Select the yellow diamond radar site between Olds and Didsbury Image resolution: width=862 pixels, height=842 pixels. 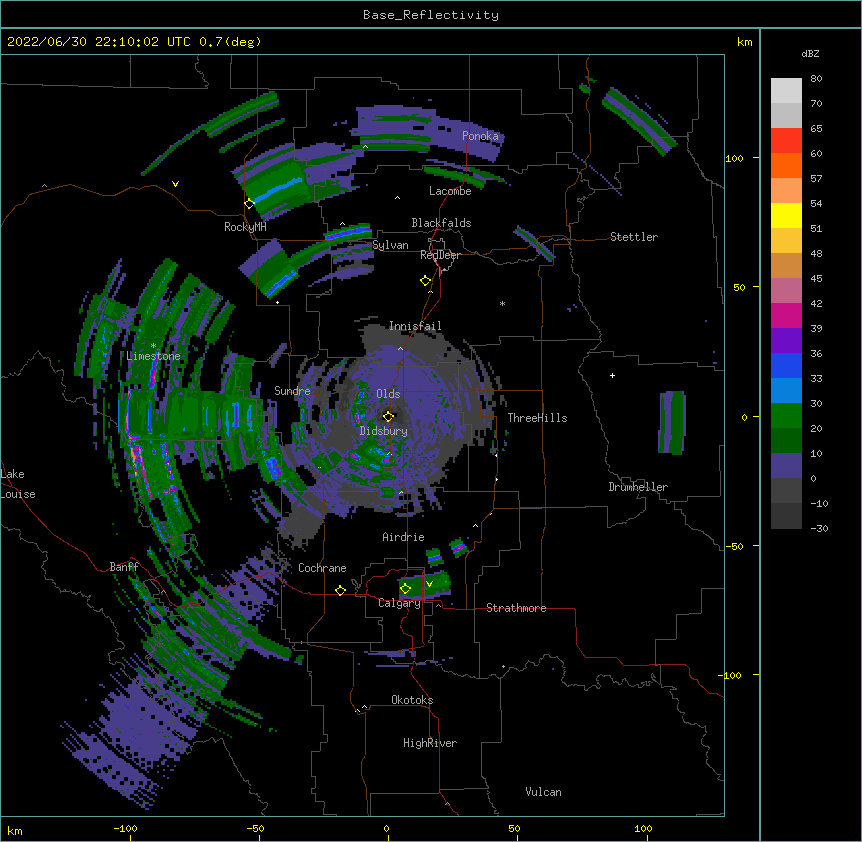389,416
